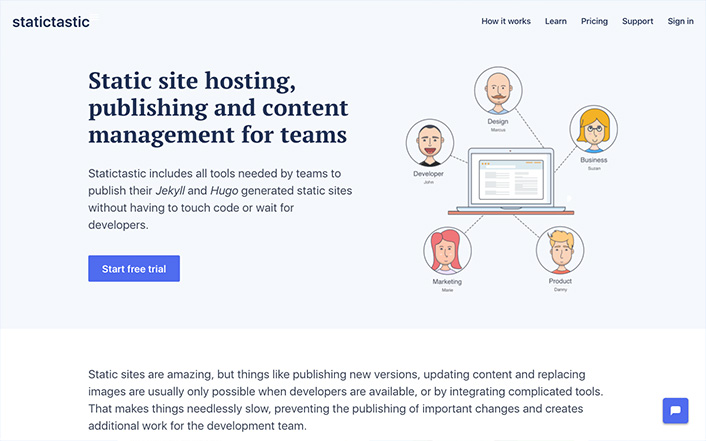
Task: Open the chat widget icon
Action: (675, 411)
